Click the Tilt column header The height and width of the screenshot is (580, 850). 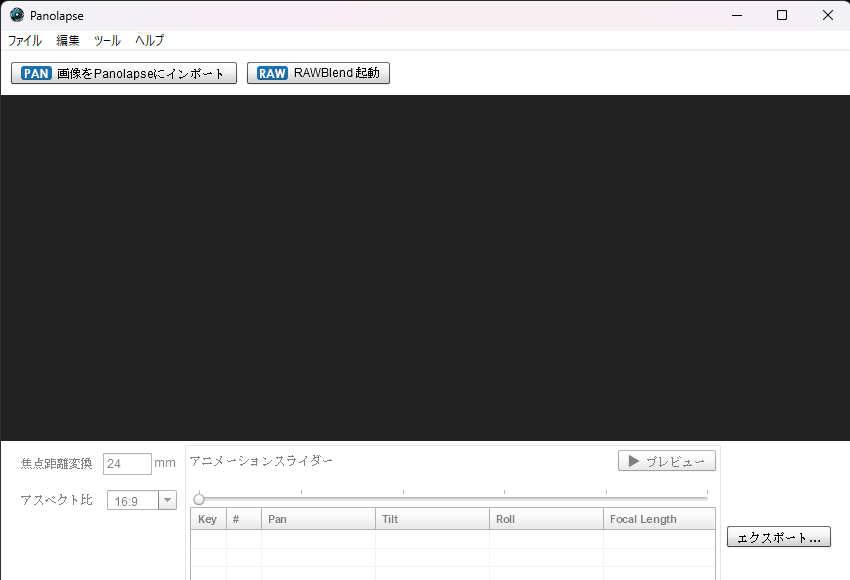432,519
